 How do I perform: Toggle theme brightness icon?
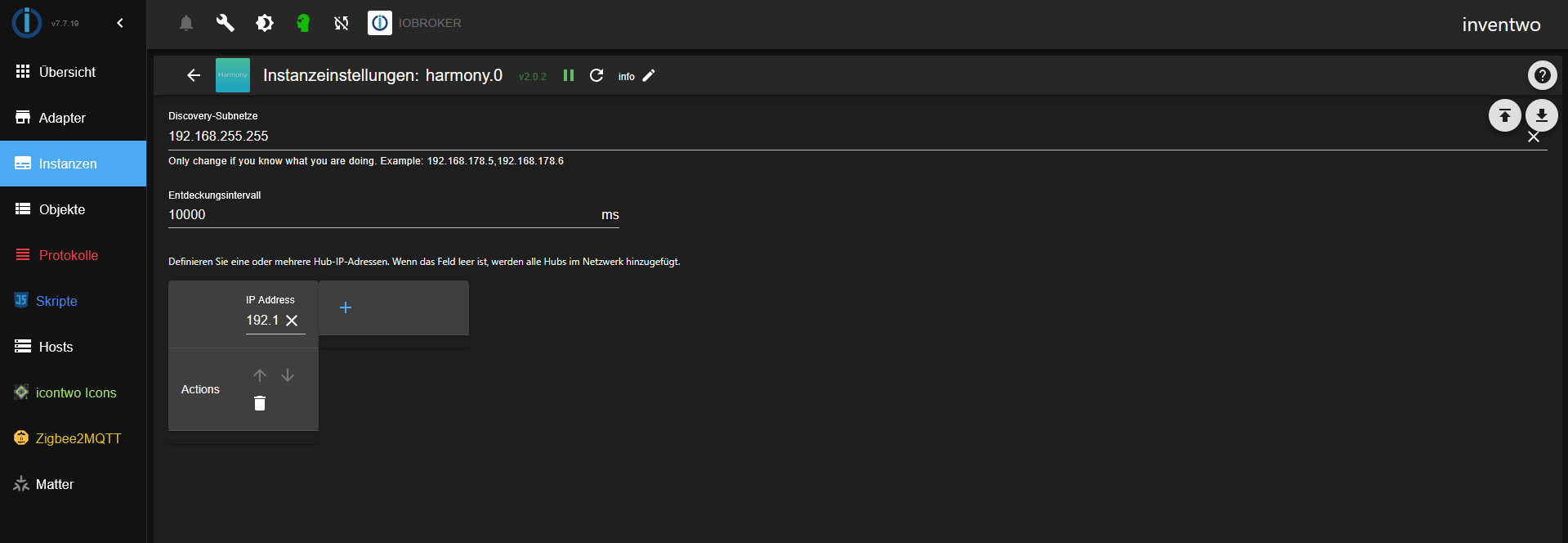[x=265, y=23]
